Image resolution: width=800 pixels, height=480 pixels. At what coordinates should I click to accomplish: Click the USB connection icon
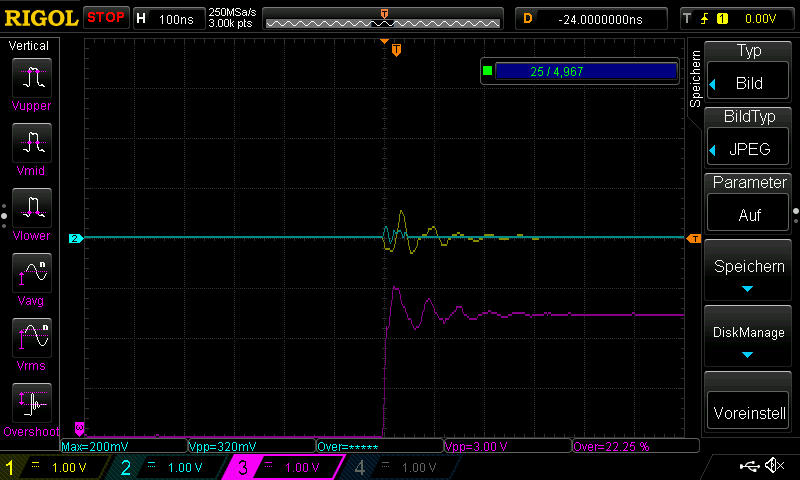pos(749,466)
